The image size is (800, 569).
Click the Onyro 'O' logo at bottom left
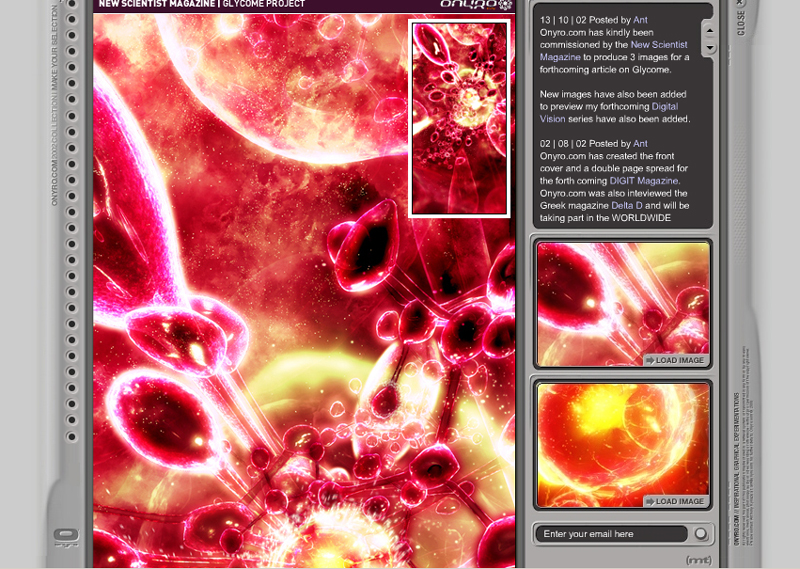[66, 537]
